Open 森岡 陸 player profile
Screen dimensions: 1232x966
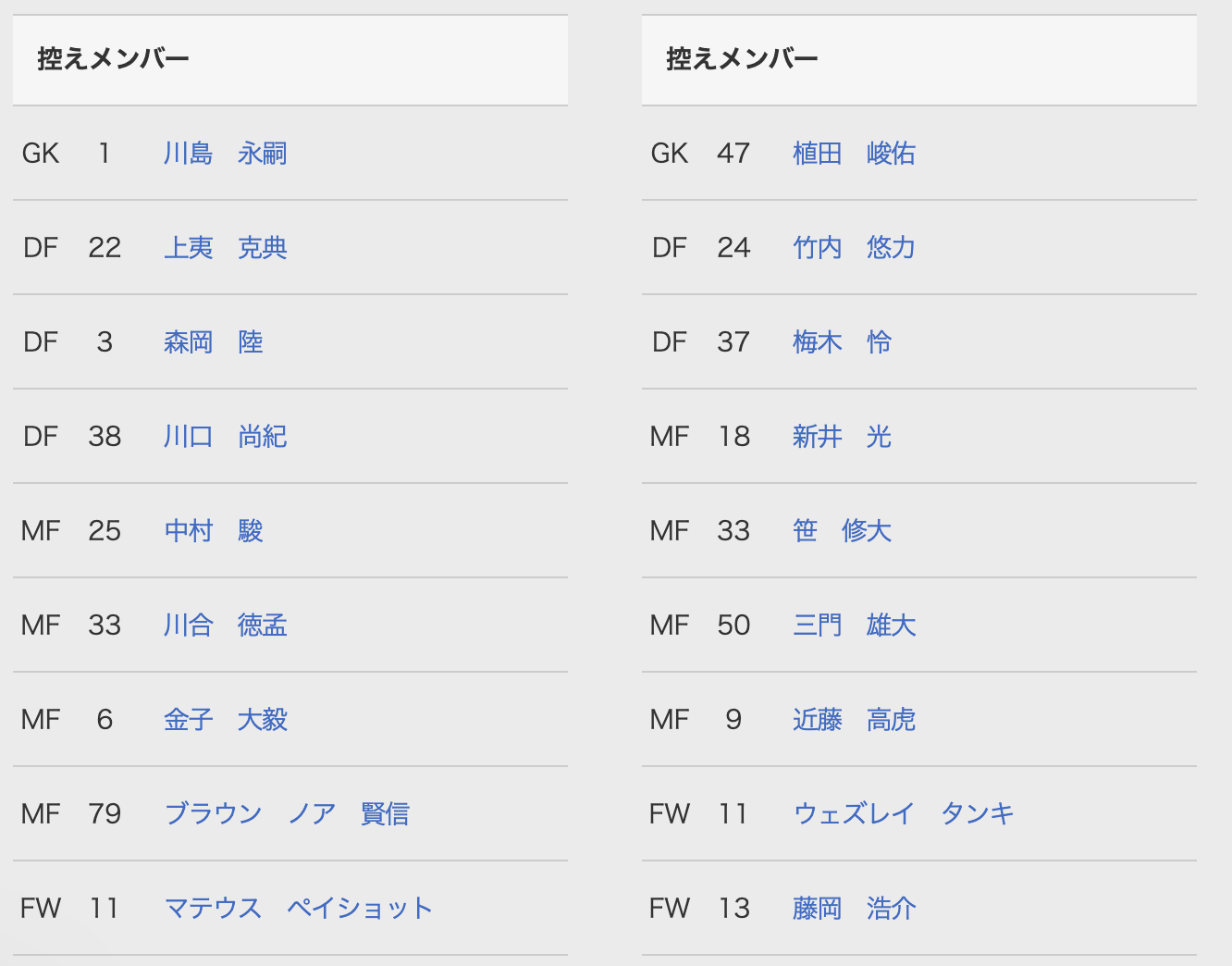213,342
